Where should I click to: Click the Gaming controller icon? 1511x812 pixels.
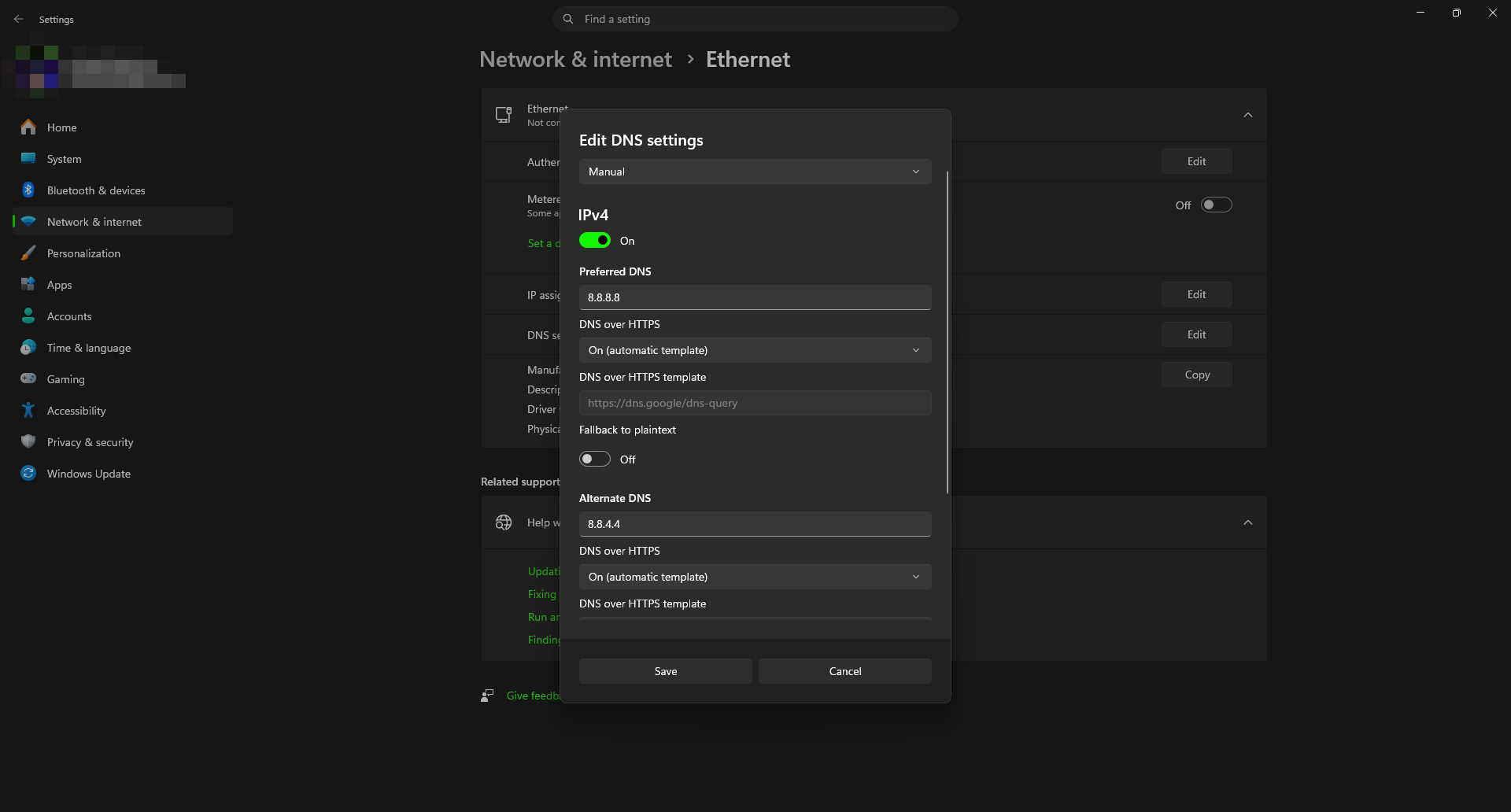pyautogui.click(x=28, y=378)
